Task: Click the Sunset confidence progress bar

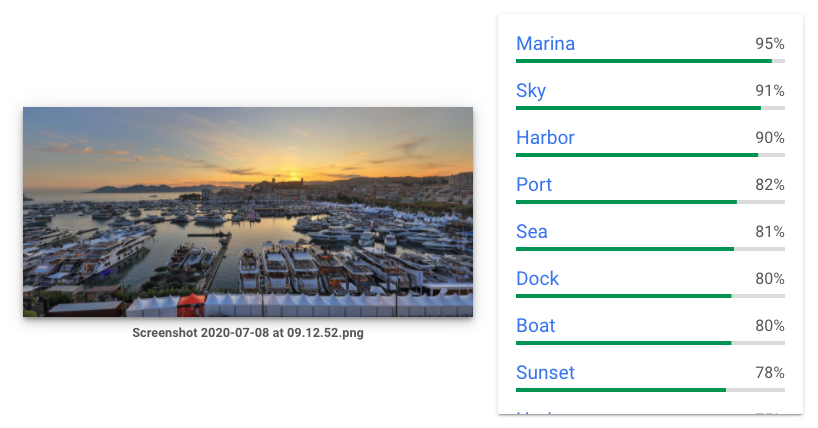Action: point(650,389)
